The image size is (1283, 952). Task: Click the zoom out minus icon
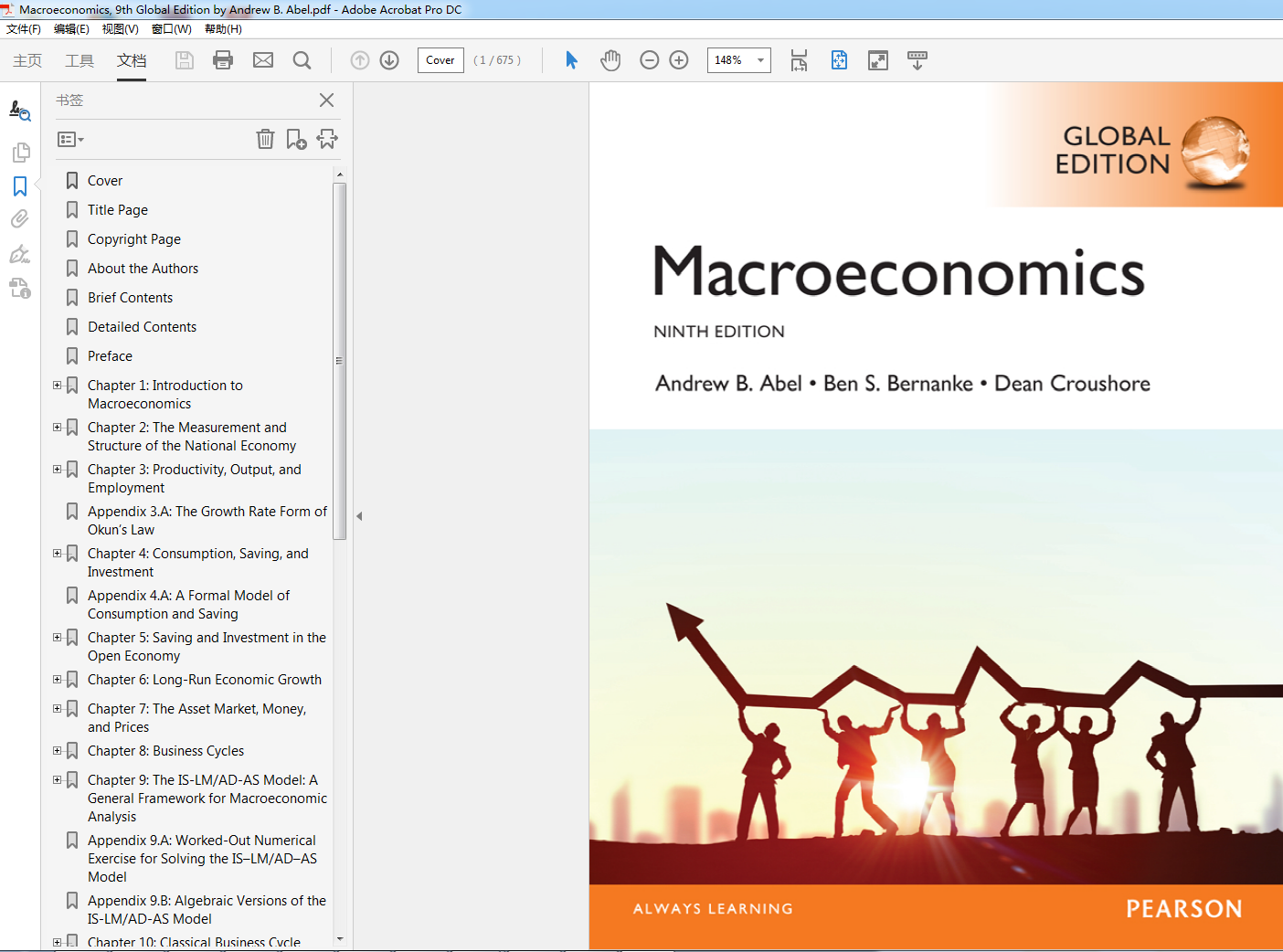coord(650,60)
